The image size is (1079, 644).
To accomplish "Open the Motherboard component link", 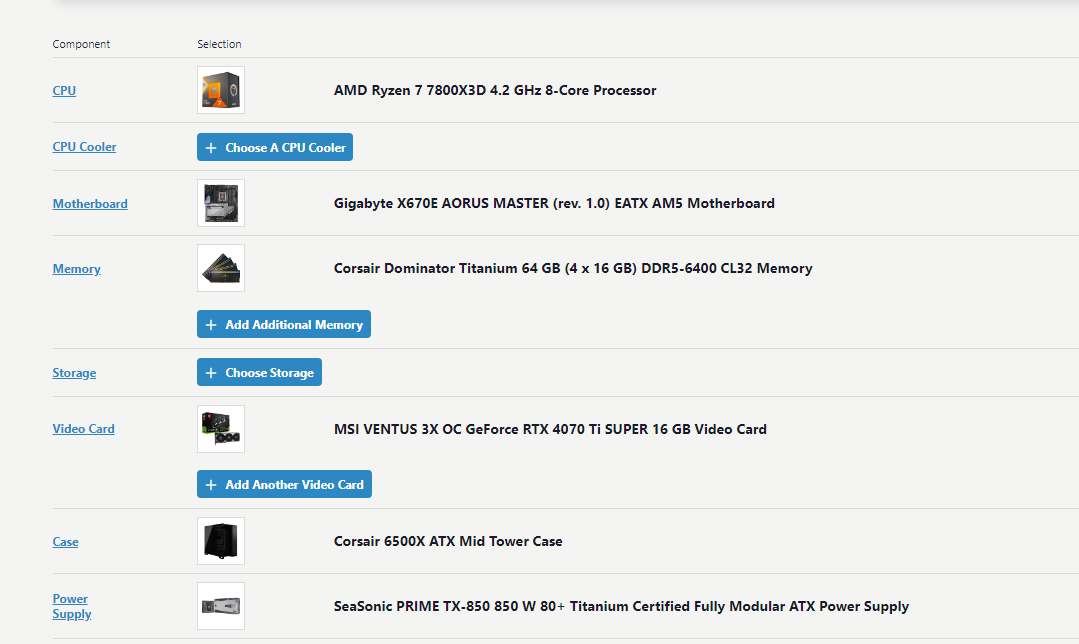I will [90, 204].
